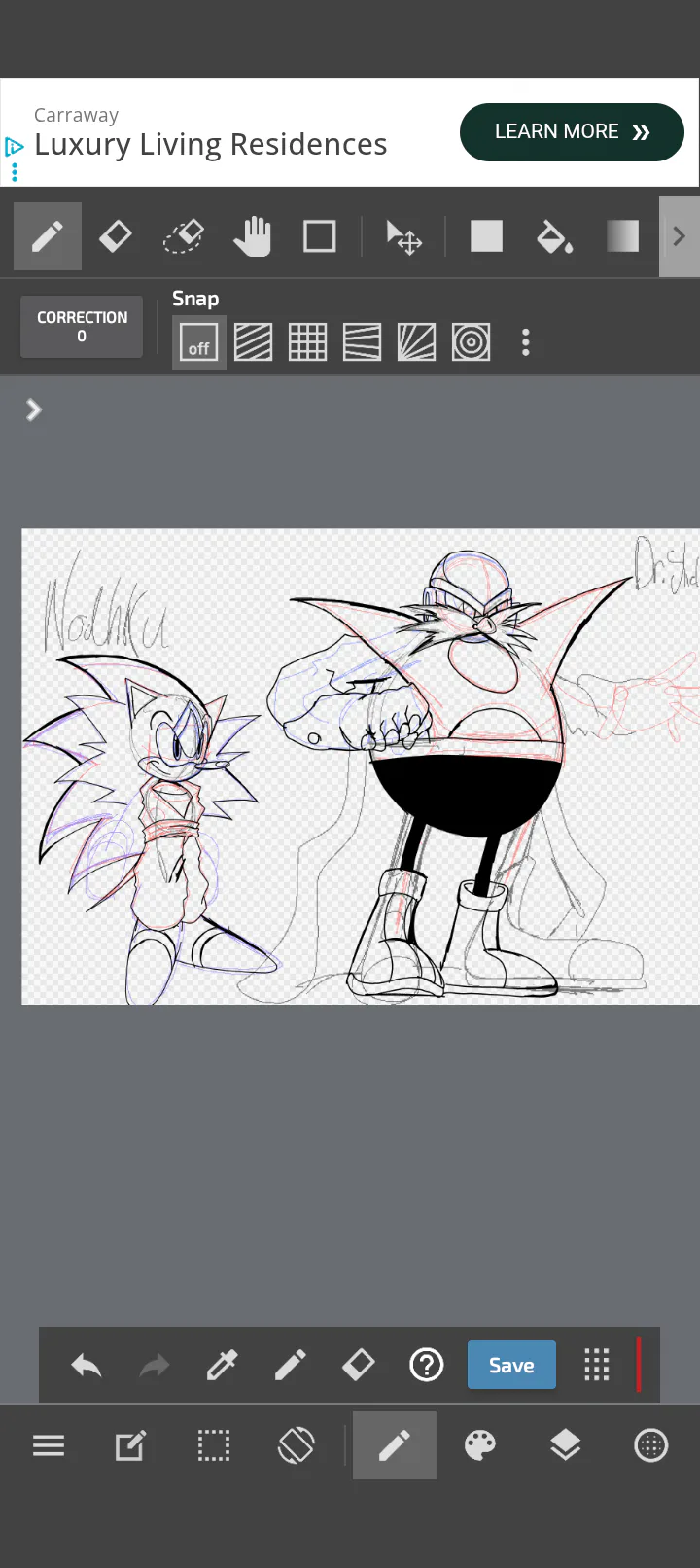Select the Eraser tool in top toolbar
The image size is (700, 1568).
[116, 236]
